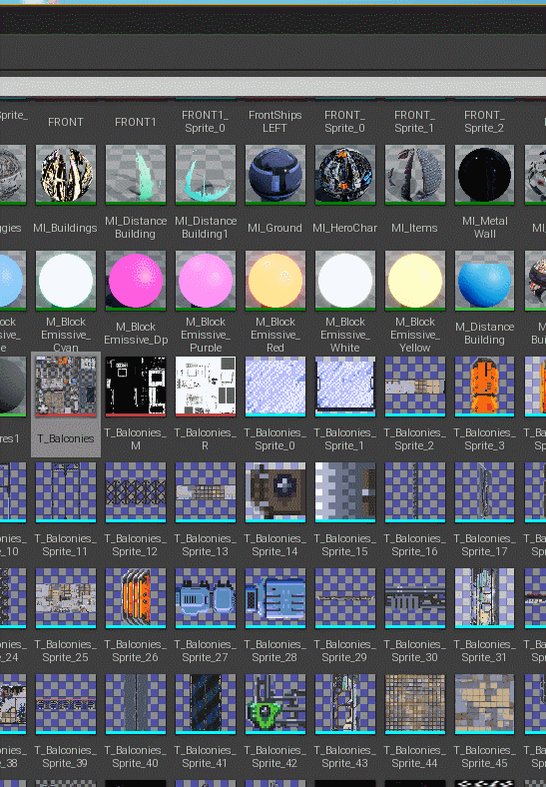The image size is (546, 787).
Task: Select the T_Balconies_Sprite_14 thumbnail
Action: coord(275,492)
